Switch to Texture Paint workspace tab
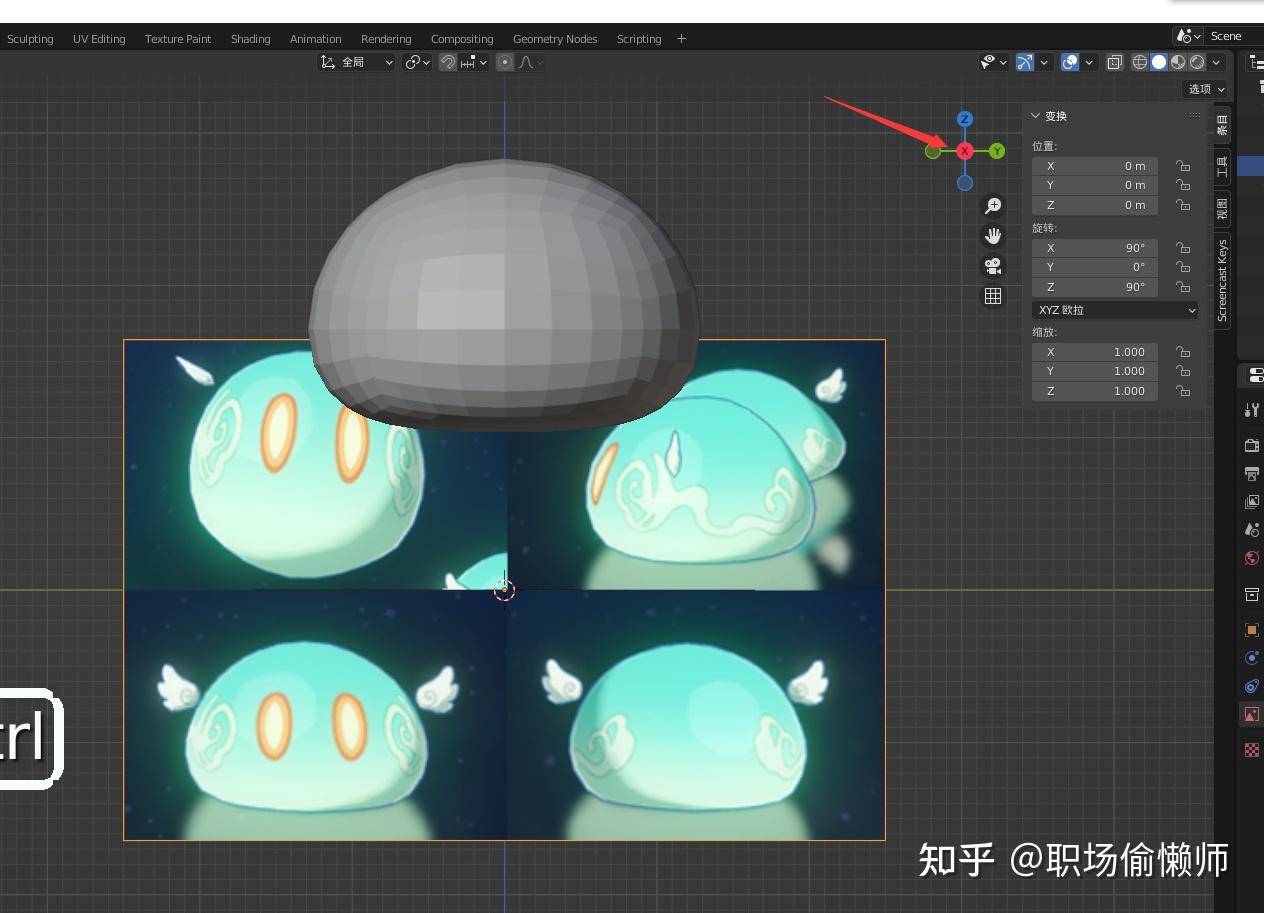This screenshot has width=1264, height=913. (178, 39)
